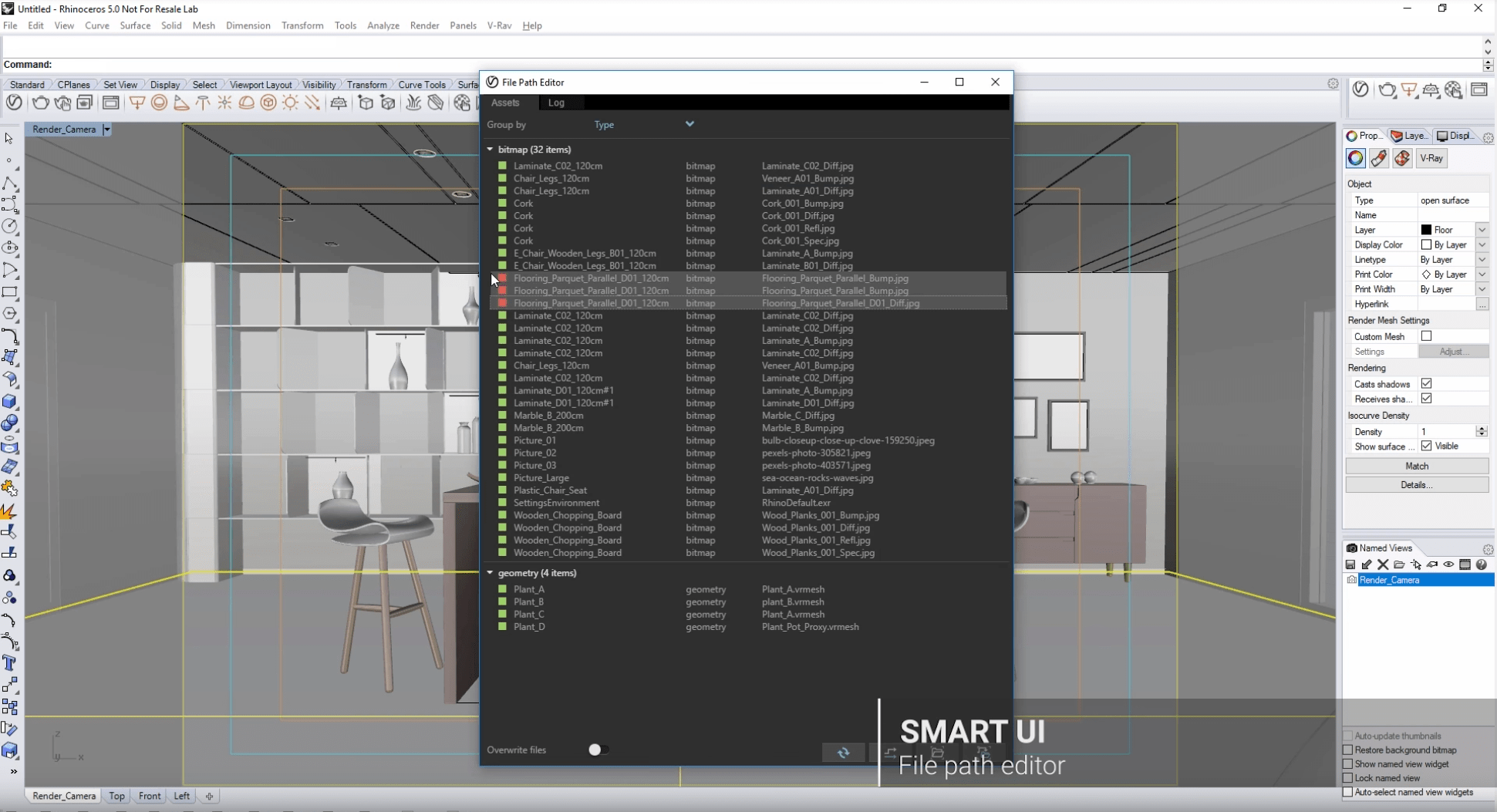Collapse the bitmap (32 items) group
The width and height of the screenshot is (1497, 812).
point(490,150)
